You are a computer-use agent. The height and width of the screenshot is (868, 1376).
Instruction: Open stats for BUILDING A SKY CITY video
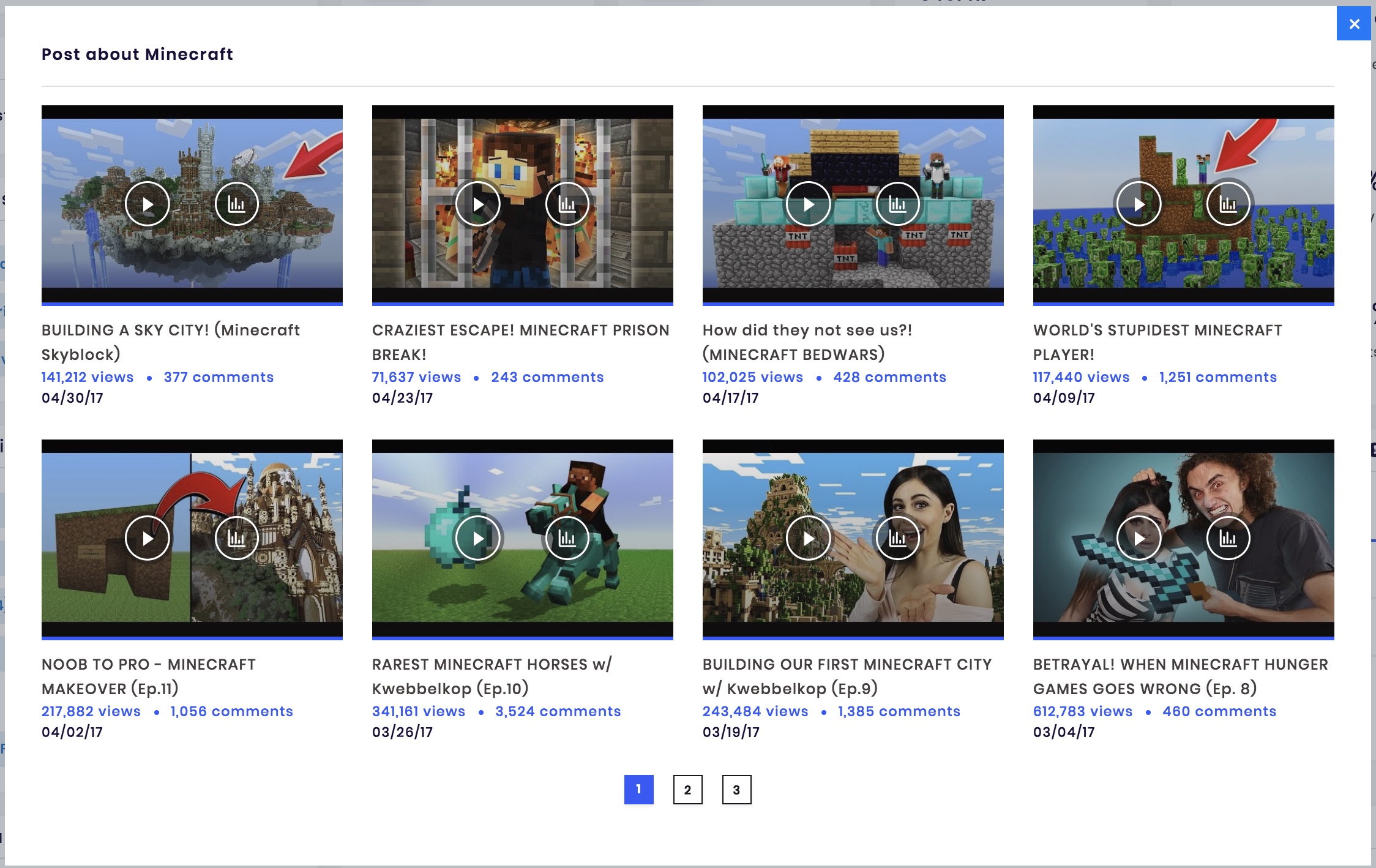point(237,204)
